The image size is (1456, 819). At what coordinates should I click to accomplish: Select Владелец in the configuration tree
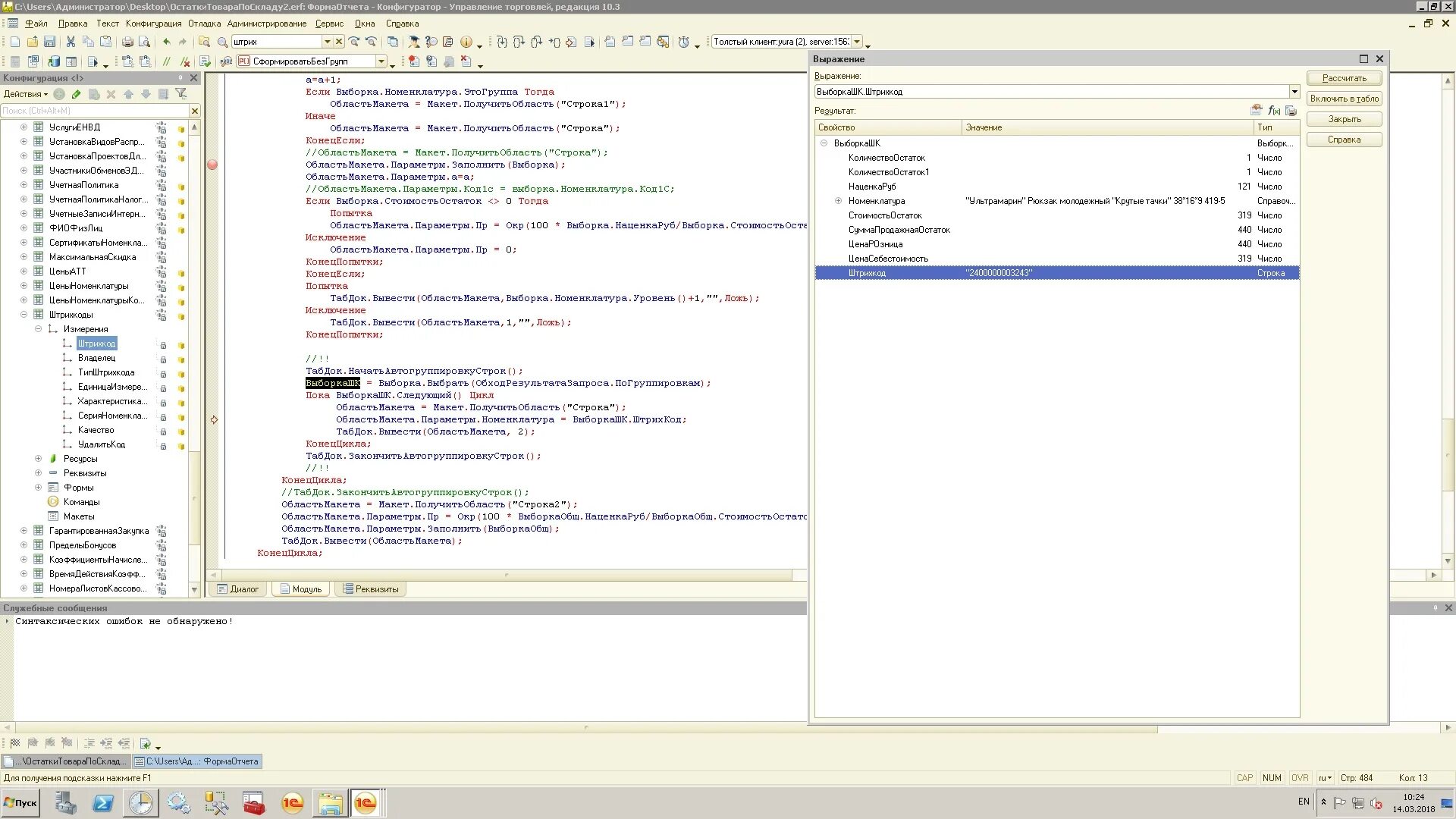point(96,358)
